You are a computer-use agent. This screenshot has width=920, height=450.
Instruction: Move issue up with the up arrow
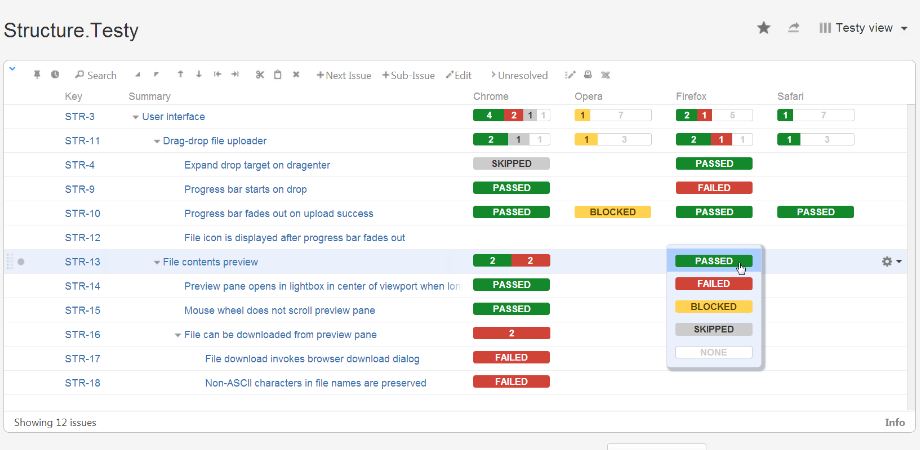(180, 75)
